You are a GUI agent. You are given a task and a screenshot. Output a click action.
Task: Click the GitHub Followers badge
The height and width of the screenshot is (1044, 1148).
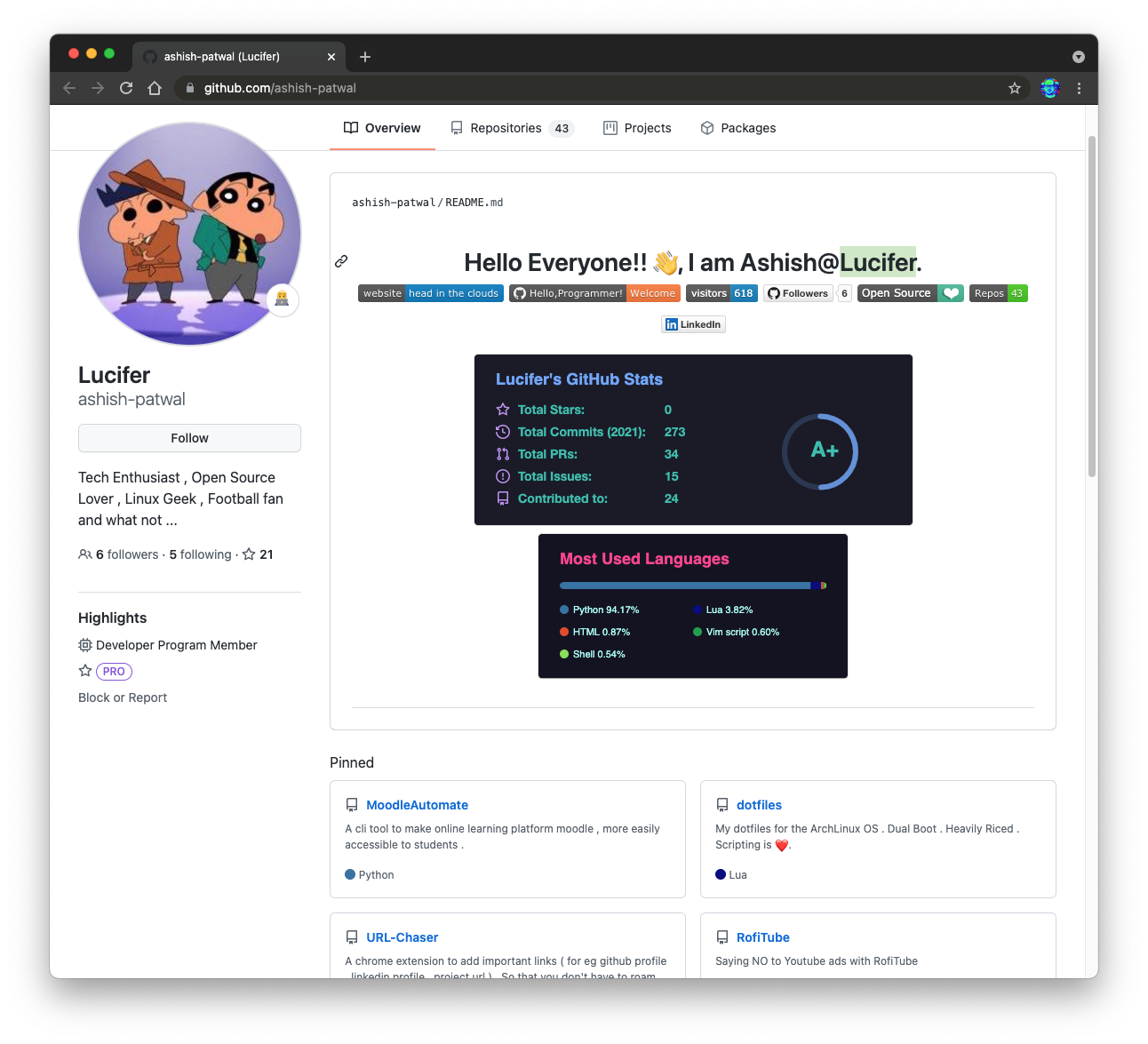point(798,293)
